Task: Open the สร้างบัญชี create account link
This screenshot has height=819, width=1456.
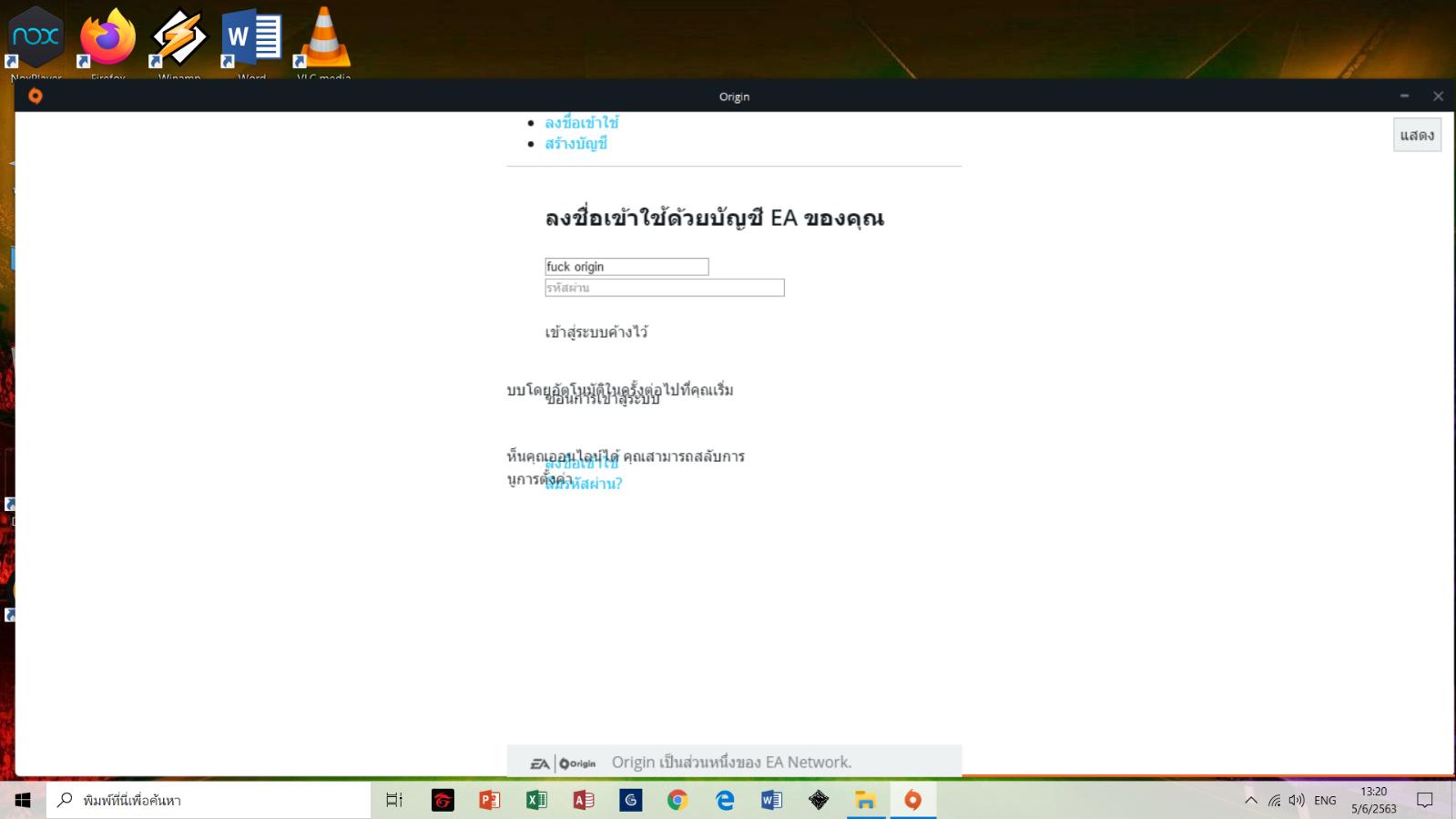Action: click(576, 143)
